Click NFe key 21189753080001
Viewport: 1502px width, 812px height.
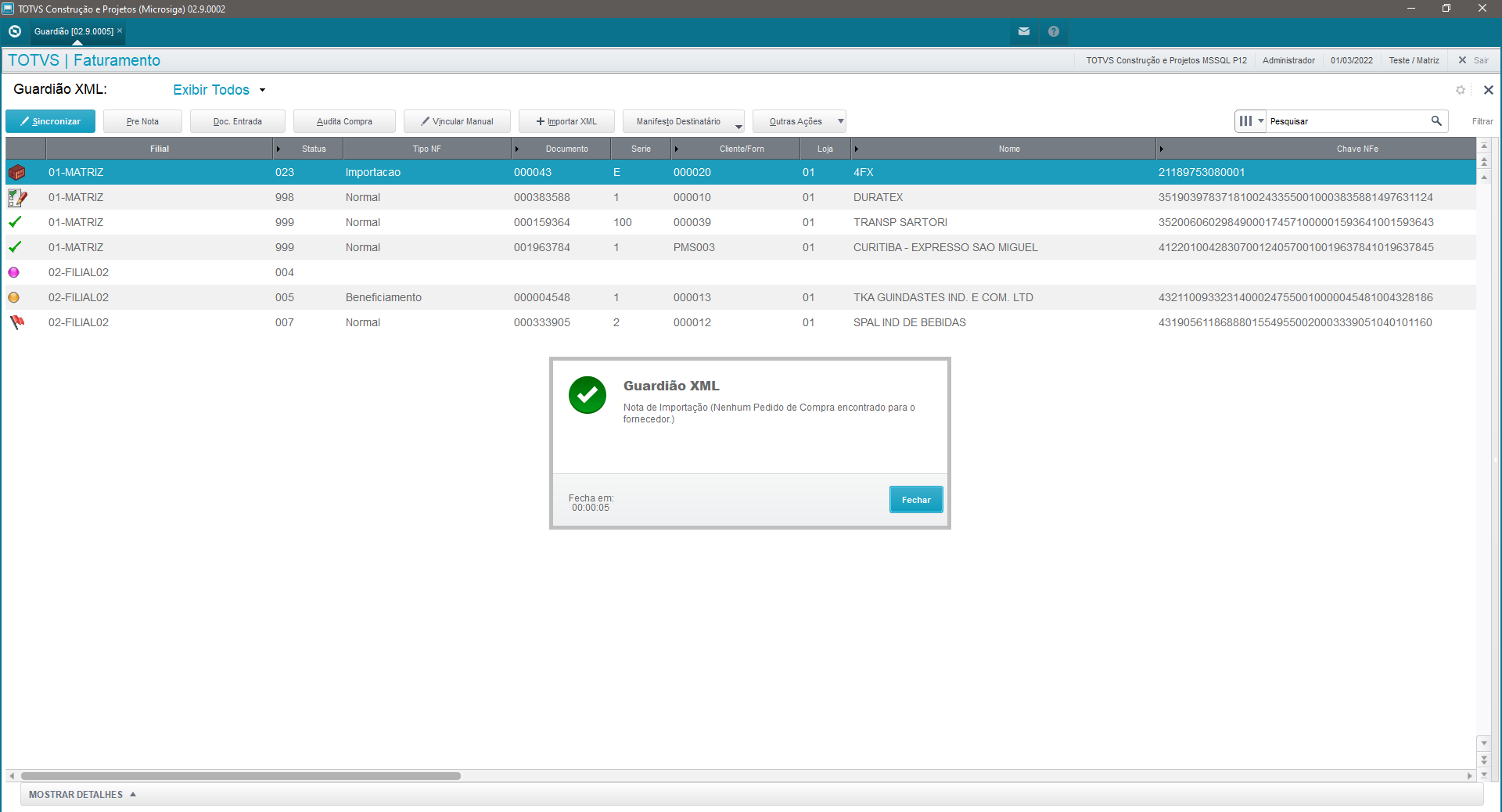[x=1202, y=172]
